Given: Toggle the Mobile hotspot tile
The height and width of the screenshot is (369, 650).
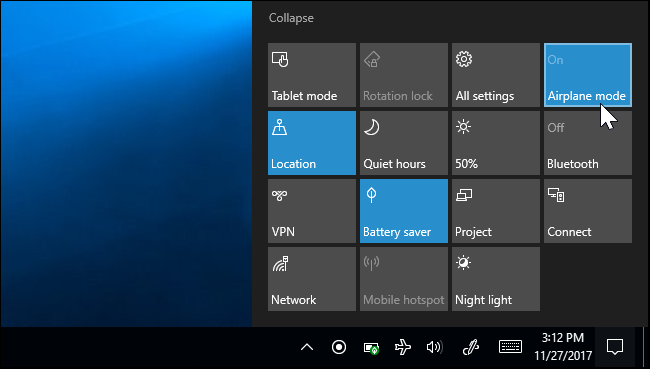Looking at the screenshot, I should (x=404, y=279).
